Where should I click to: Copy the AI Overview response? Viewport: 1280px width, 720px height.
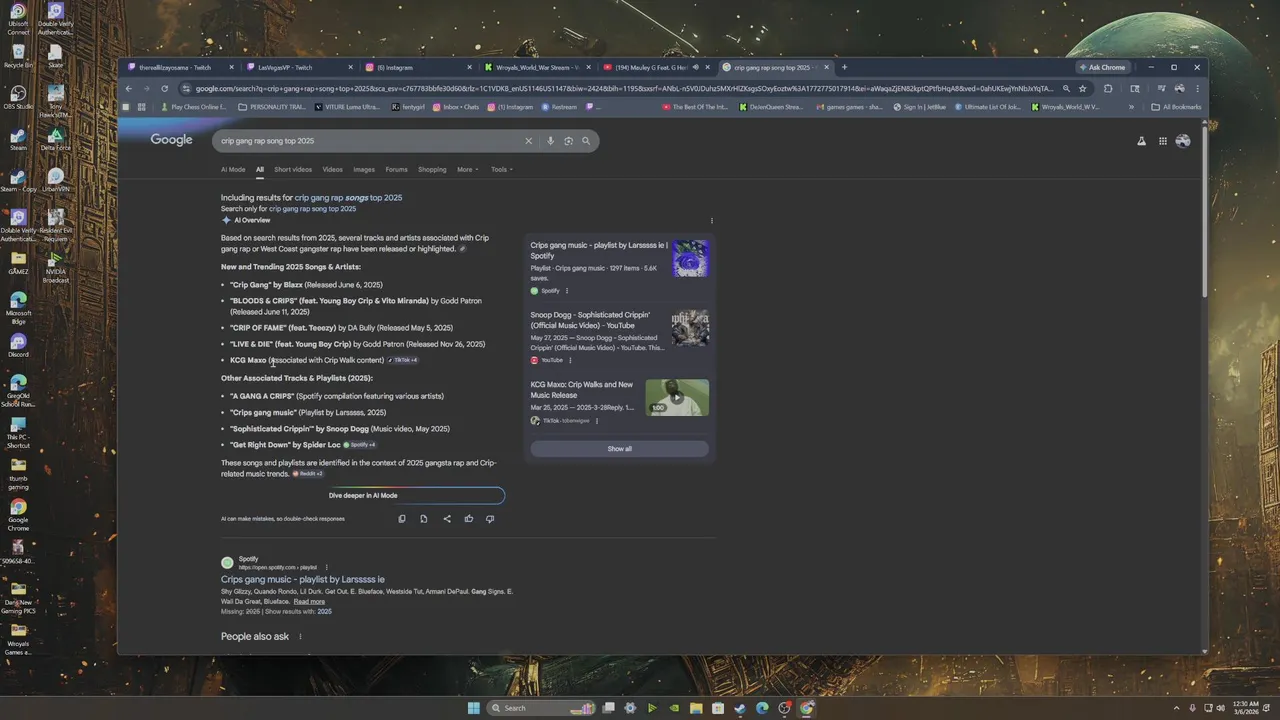pyautogui.click(x=402, y=519)
